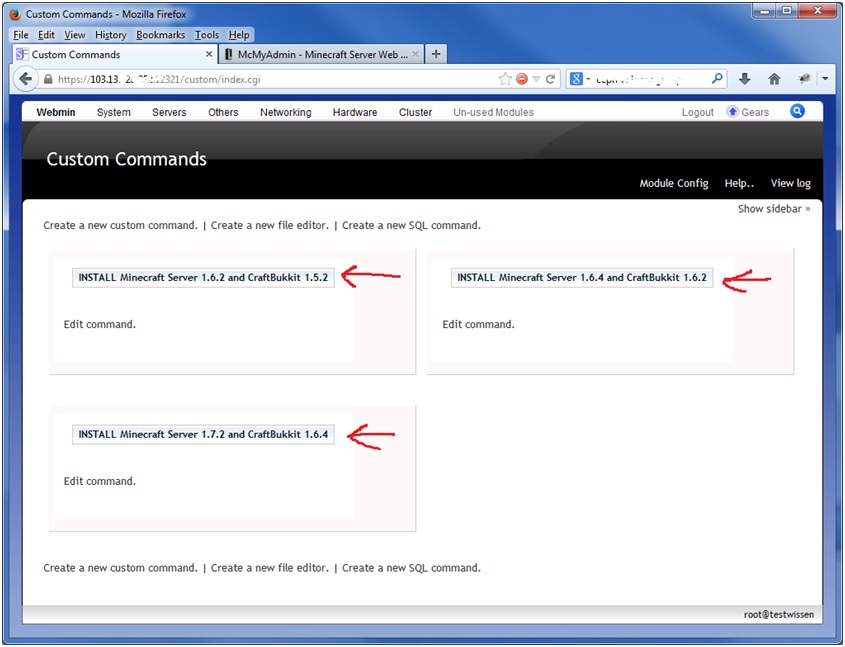845x647 pixels.
Task: Open the Hardware category
Action: 355,112
